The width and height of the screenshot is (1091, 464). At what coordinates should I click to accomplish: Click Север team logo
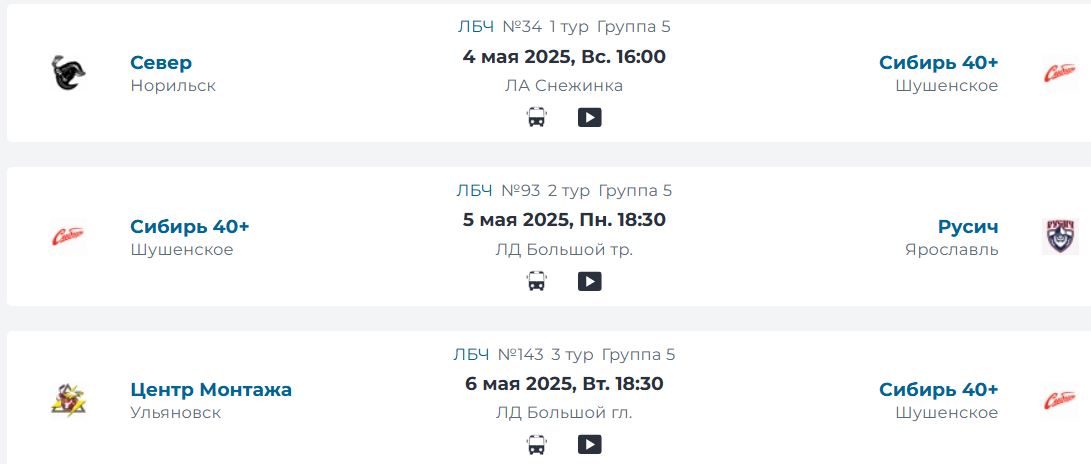pyautogui.click(x=68, y=73)
